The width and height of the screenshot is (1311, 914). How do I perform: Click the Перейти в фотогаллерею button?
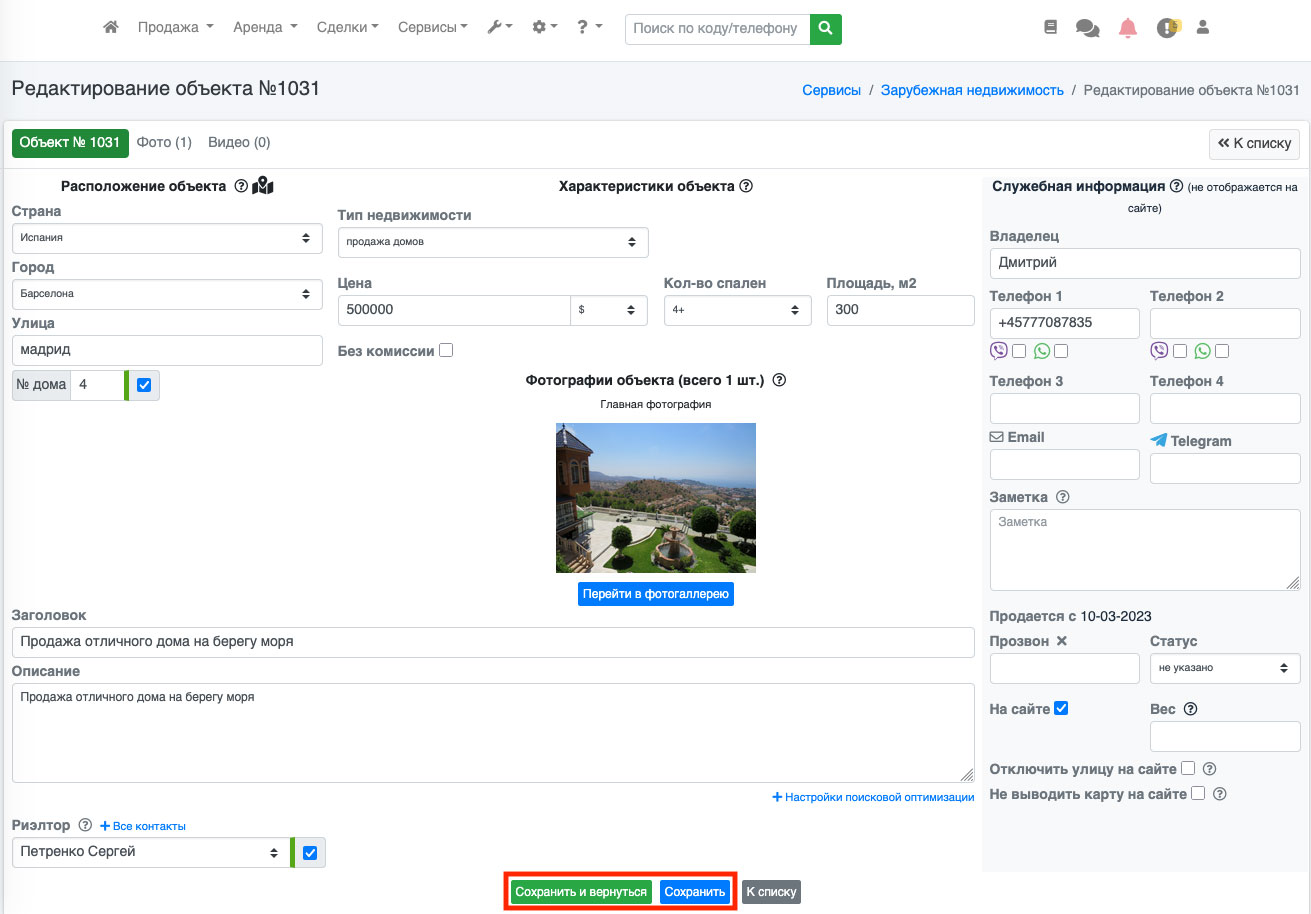[x=656, y=594]
